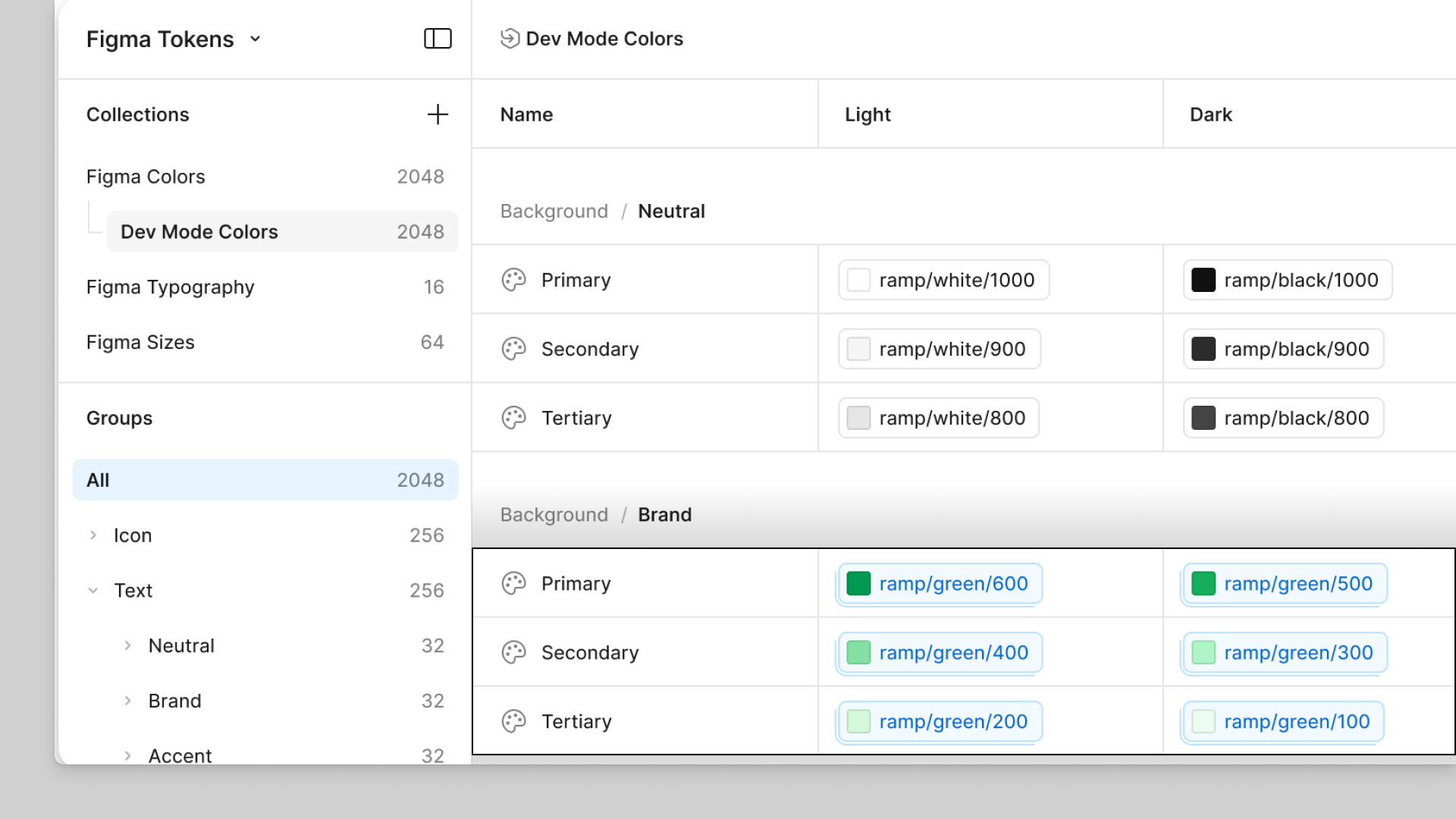Open the Figma Tokens dropdown chevron
This screenshot has height=819, width=1456.
click(255, 39)
